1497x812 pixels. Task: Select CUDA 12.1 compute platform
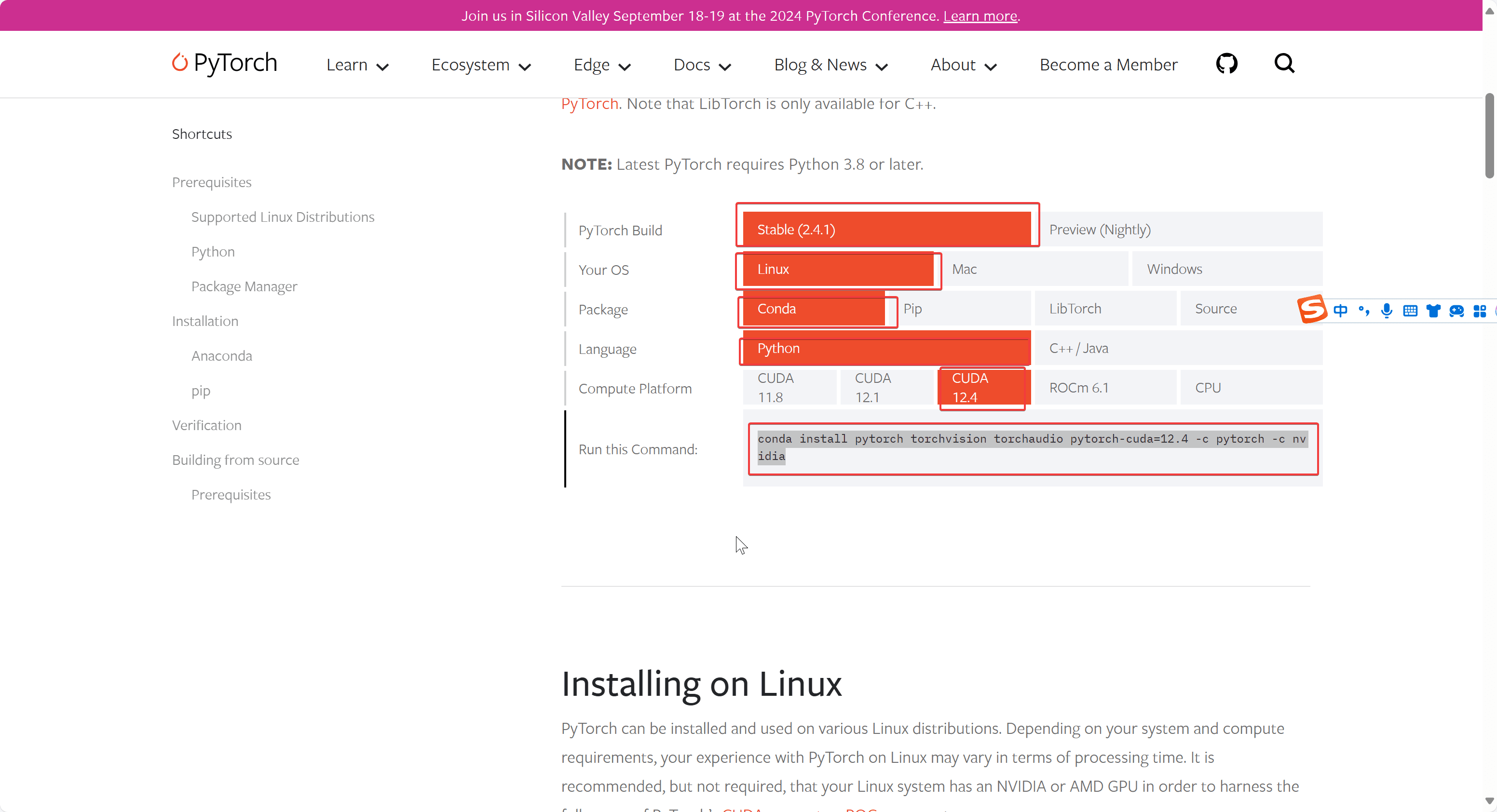pyautogui.click(x=887, y=387)
